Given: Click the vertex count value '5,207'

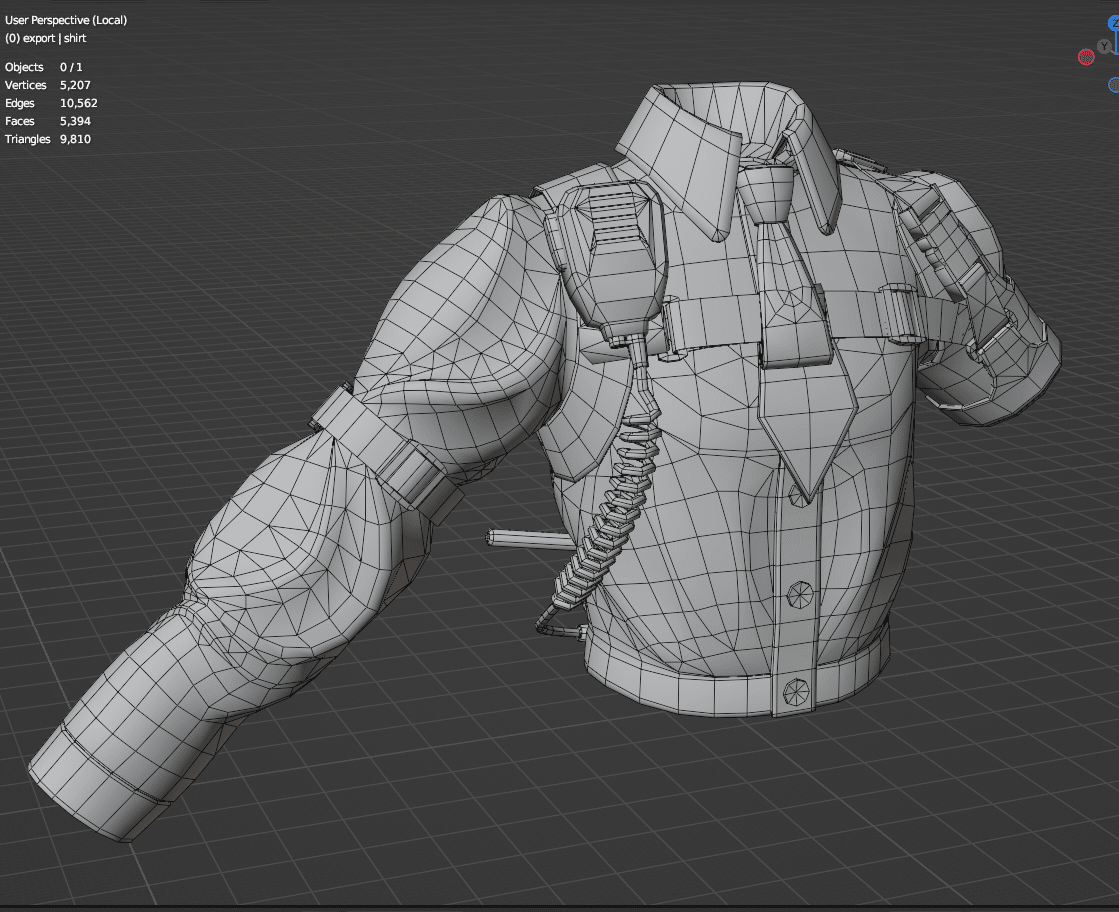Looking at the screenshot, I should (x=76, y=85).
